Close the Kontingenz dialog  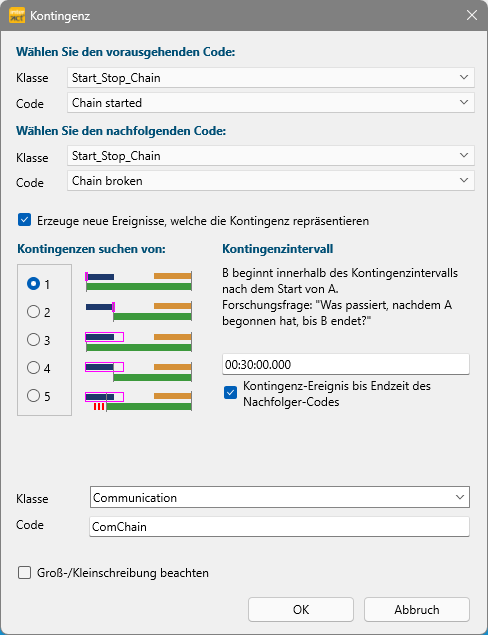pyautogui.click(x=472, y=15)
